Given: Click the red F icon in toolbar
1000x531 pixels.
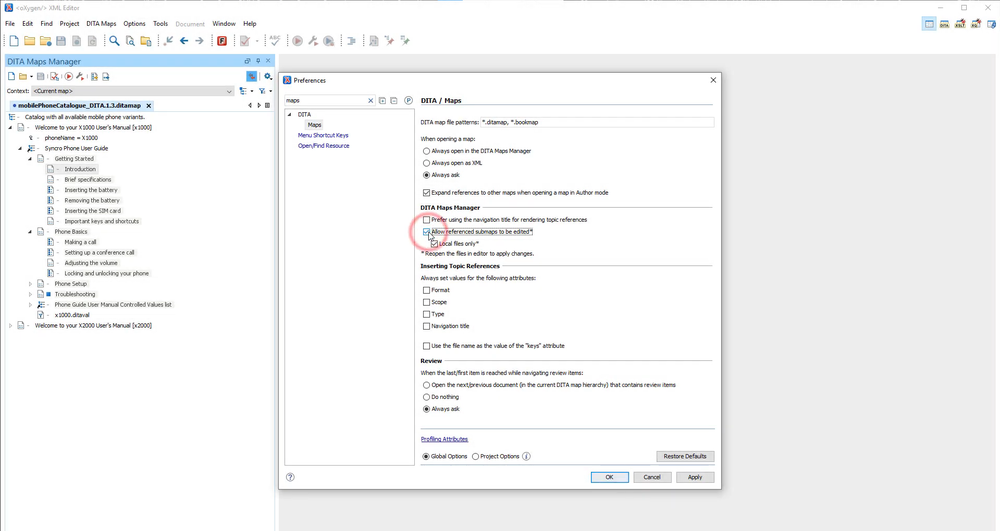Looking at the screenshot, I should pos(222,41).
